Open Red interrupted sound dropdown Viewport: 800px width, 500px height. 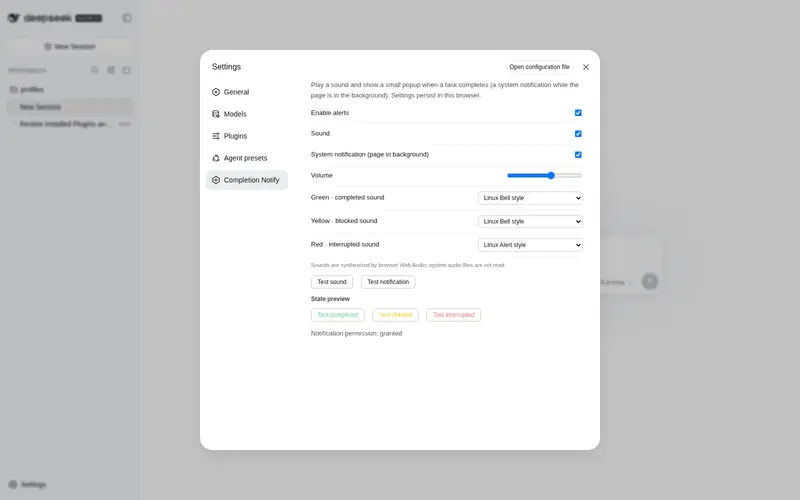[530, 245]
